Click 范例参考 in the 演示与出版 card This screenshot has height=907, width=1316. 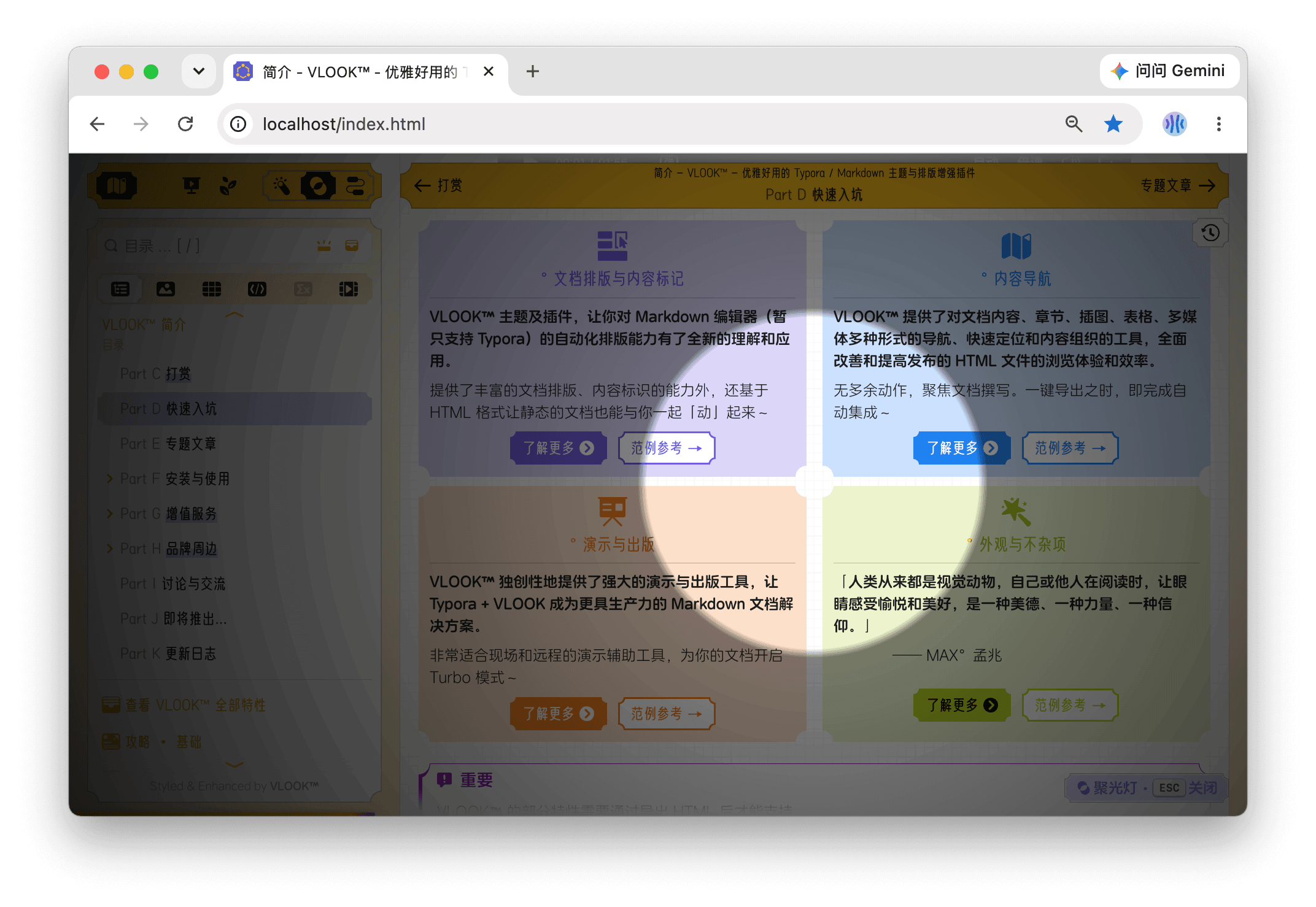click(x=667, y=714)
